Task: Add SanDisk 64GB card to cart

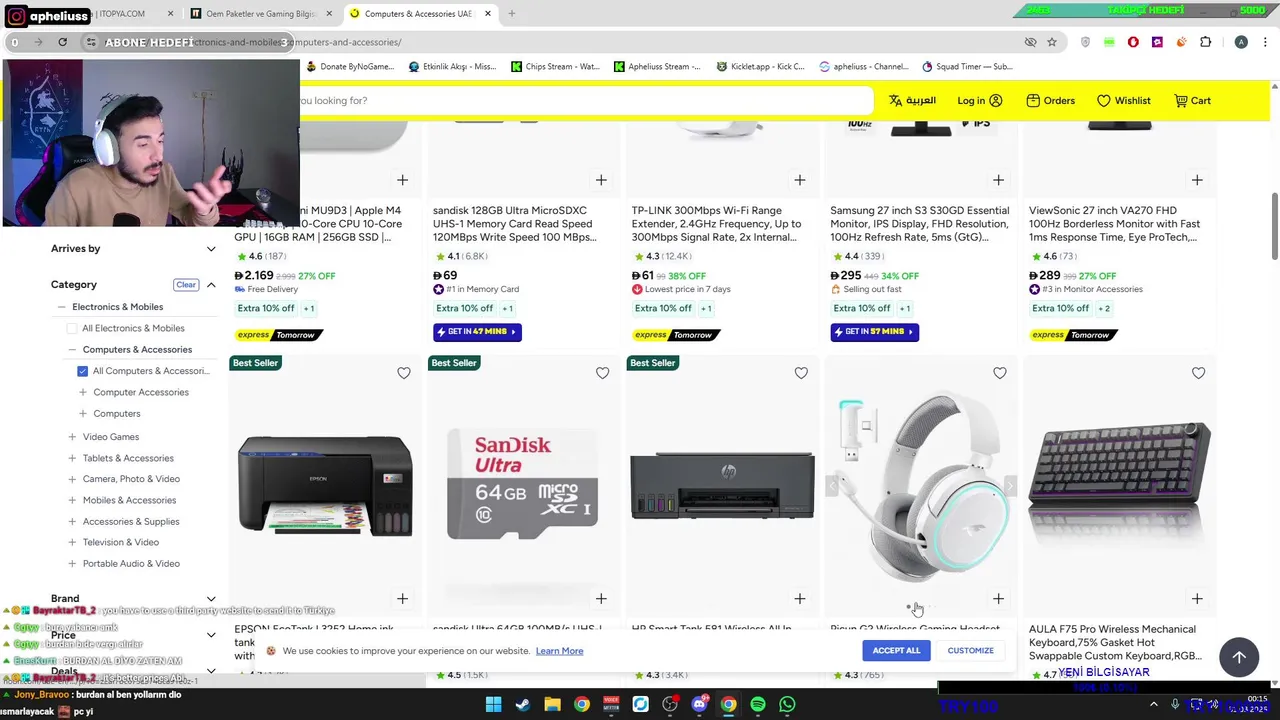Action: (x=601, y=599)
